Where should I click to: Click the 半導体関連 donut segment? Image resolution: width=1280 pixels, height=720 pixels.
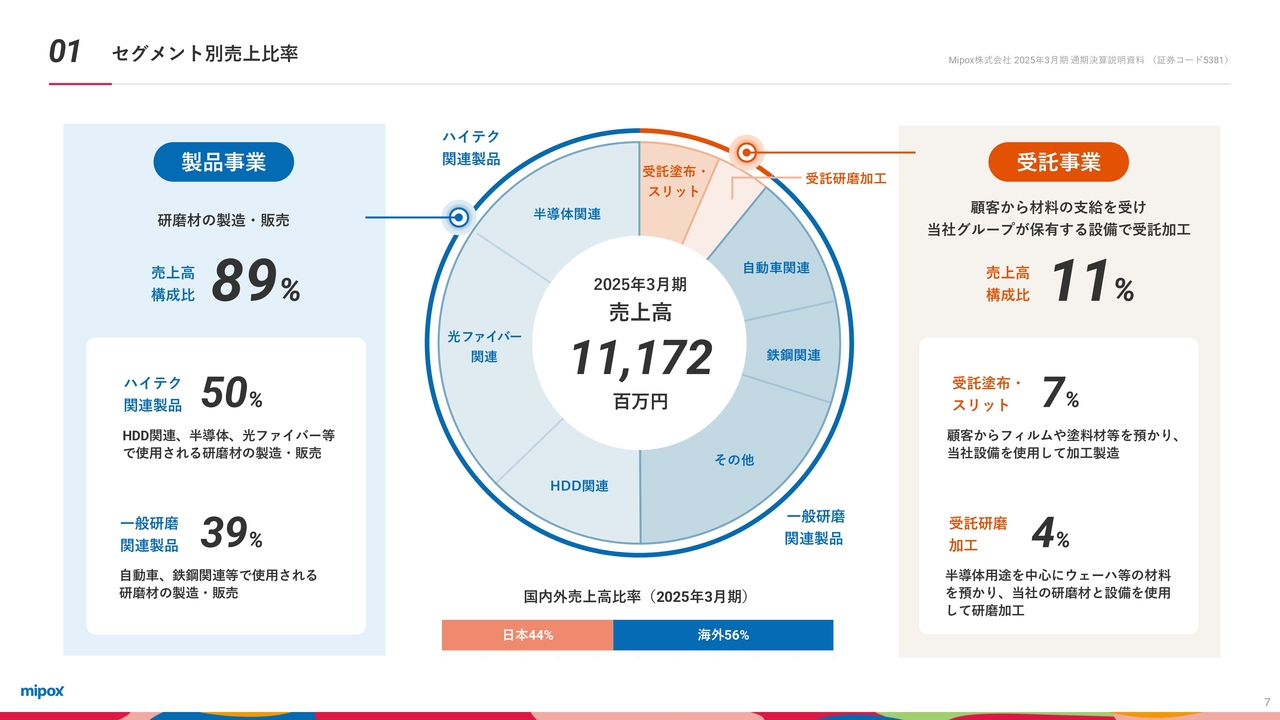[x=567, y=214]
